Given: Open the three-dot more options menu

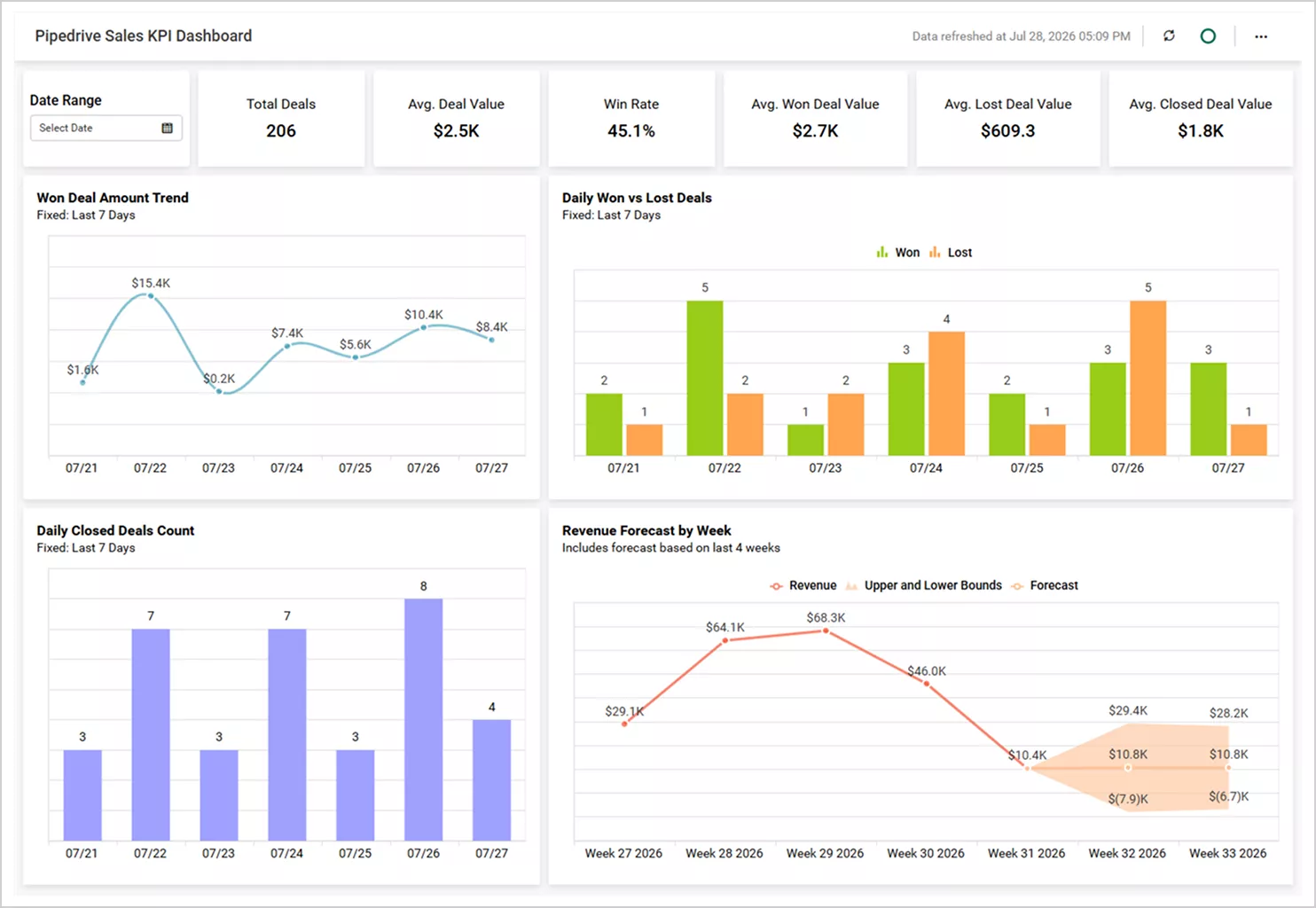Looking at the screenshot, I should (x=1261, y=36).
